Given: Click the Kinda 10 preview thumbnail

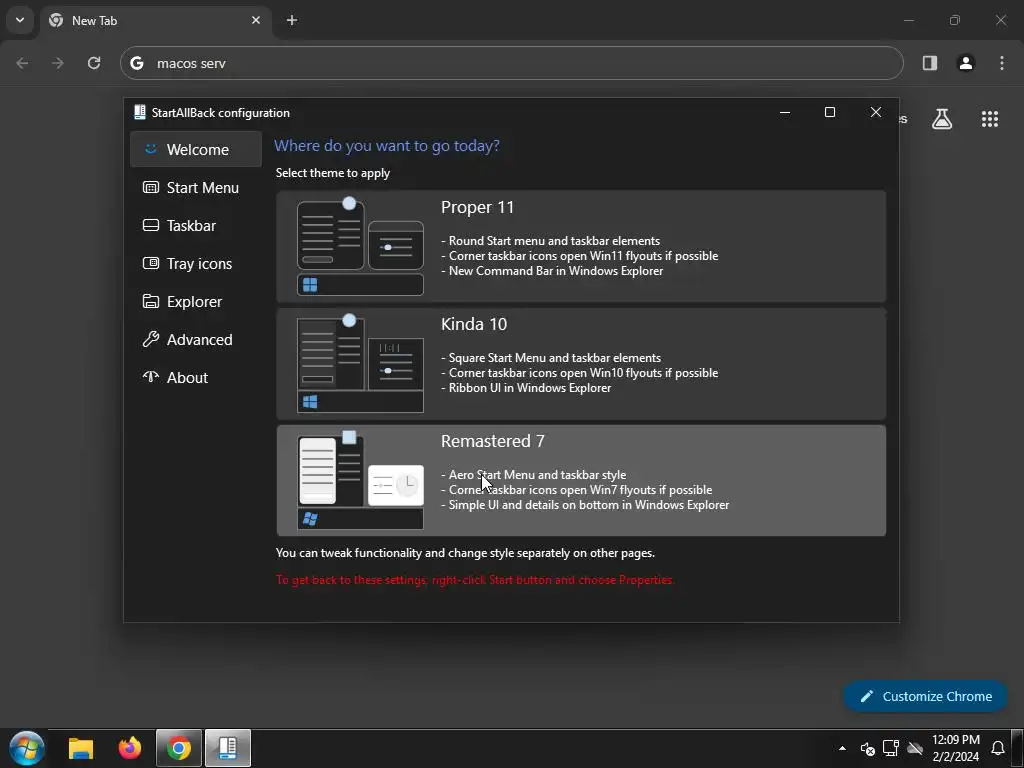Looking at the screenshot, I should 360,363.
